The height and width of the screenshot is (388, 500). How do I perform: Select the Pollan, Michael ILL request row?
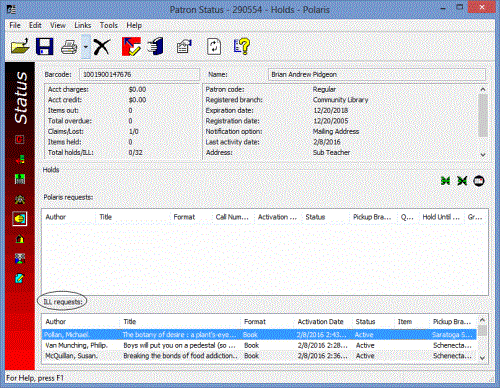[x=259, y=335]
